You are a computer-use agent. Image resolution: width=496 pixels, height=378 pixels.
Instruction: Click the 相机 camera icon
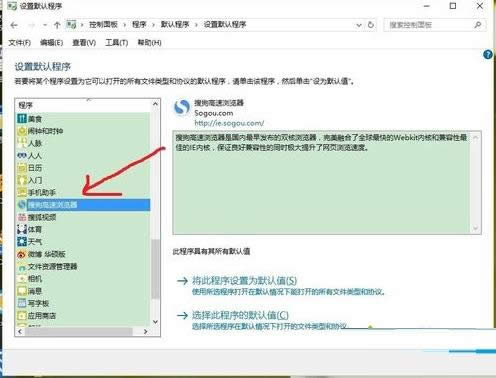(x=22, y=278)
